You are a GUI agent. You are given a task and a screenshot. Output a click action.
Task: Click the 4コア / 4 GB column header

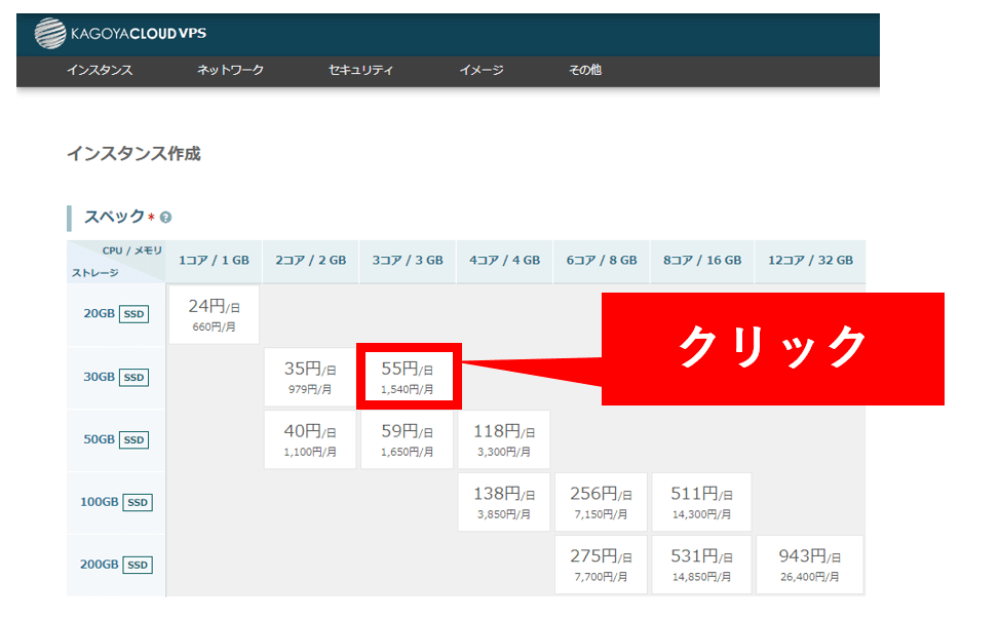pyautogui.click(x=504, y=261)
